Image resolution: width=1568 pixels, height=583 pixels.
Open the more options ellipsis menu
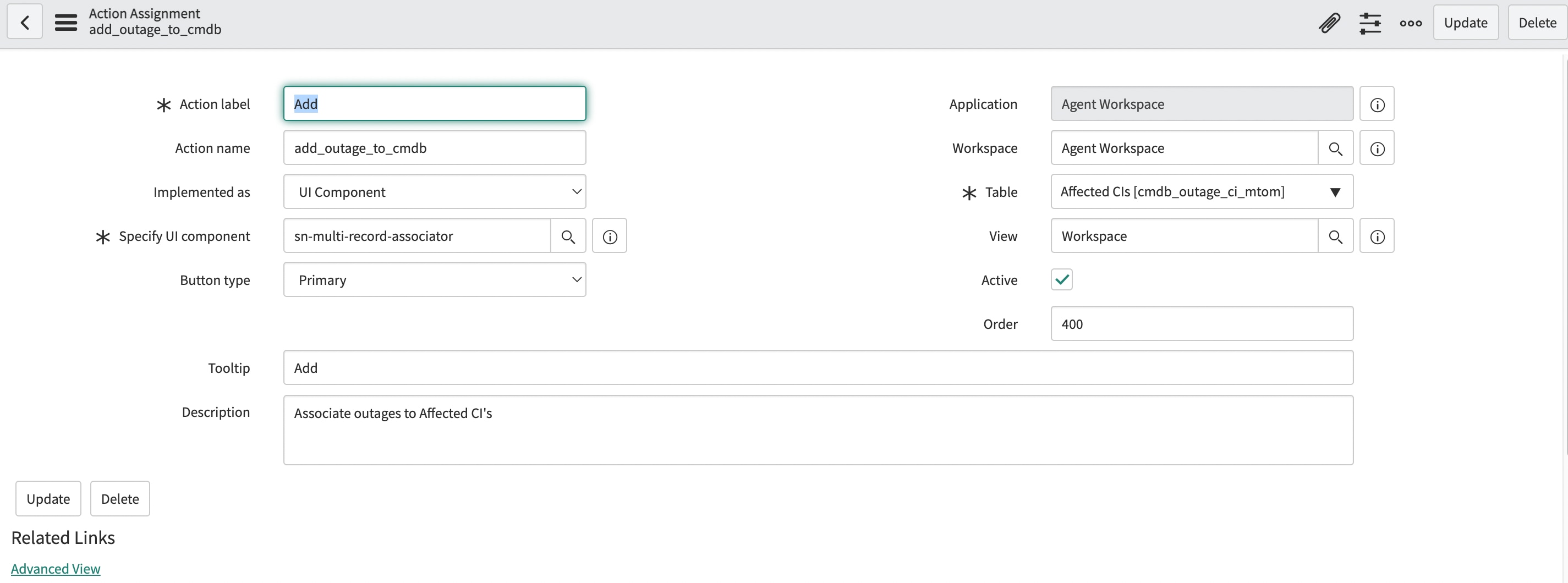click(x=1410, y=23)
